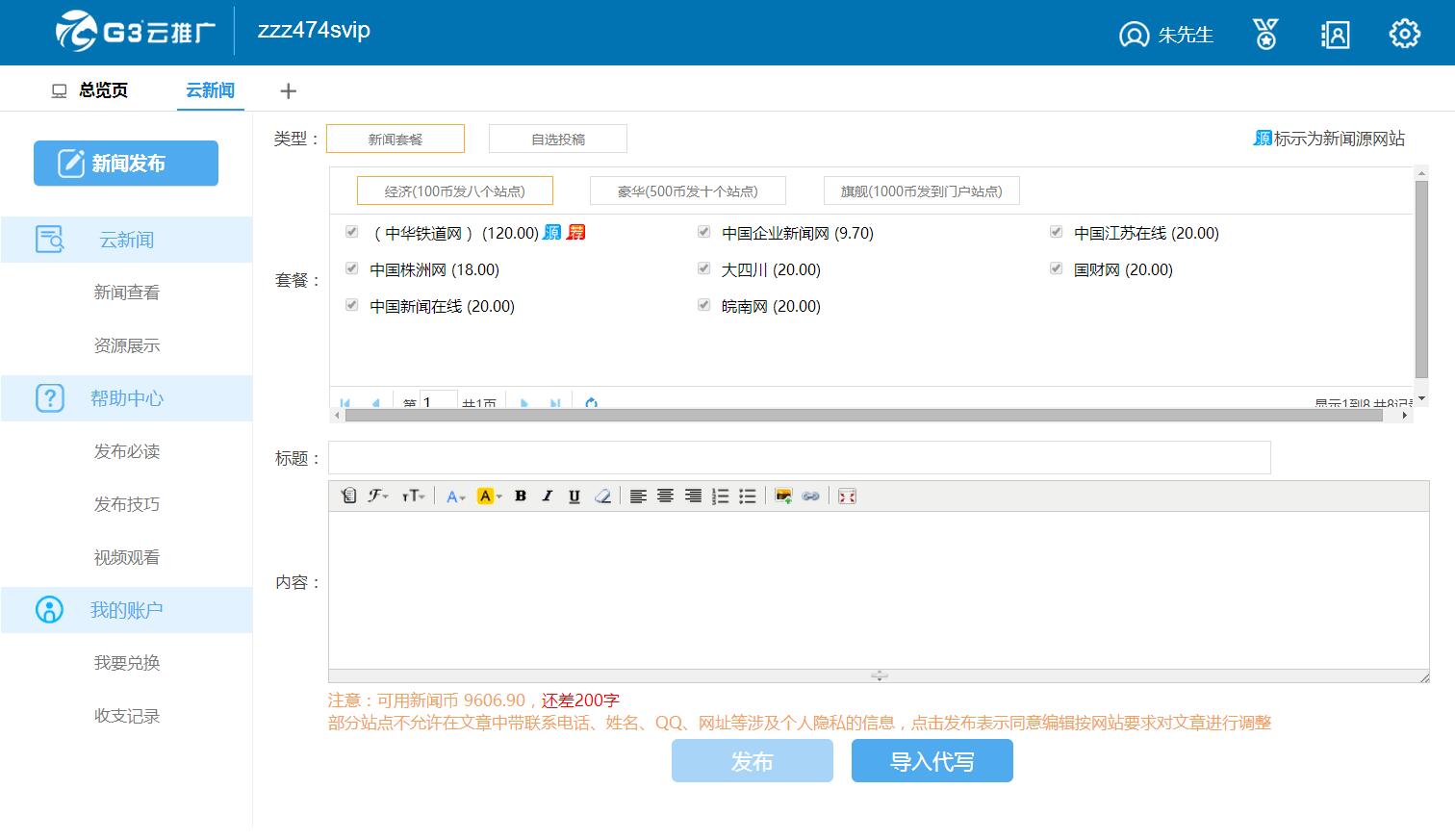Switch to the 云新闻 tab
The image size is (1455, 840).
click(210, 89)
